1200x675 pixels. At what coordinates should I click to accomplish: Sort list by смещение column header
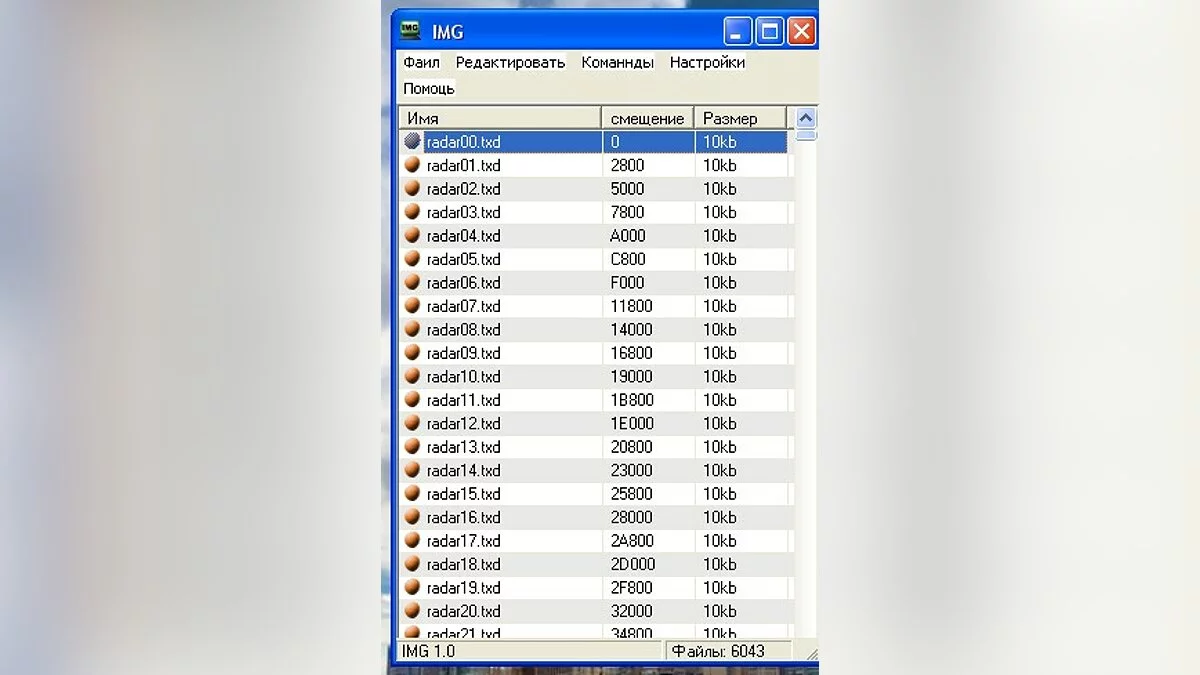[647, 118]
